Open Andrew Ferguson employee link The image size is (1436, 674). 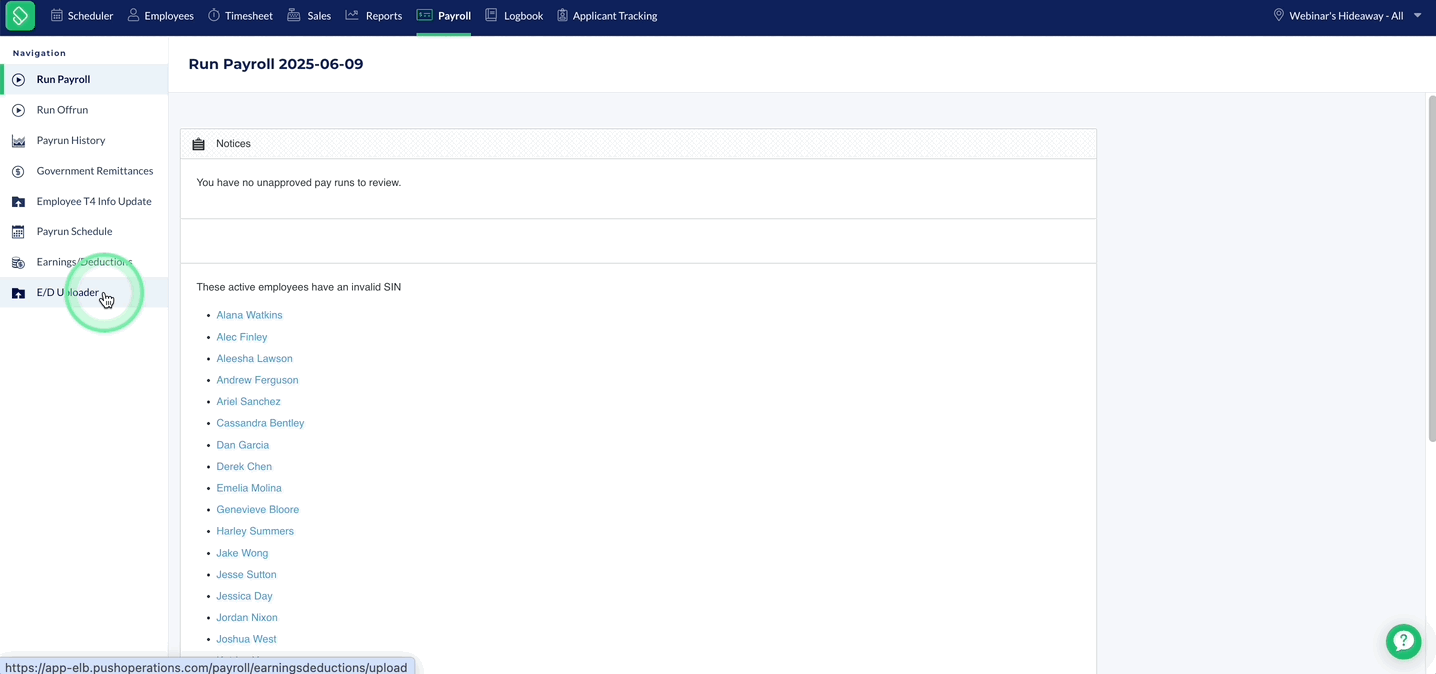click(257, 380)
